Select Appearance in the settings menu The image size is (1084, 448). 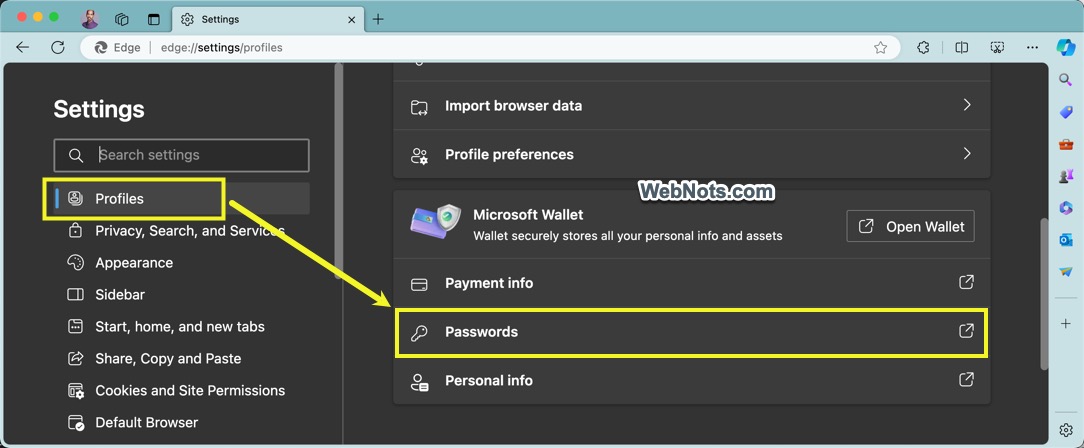134,263
